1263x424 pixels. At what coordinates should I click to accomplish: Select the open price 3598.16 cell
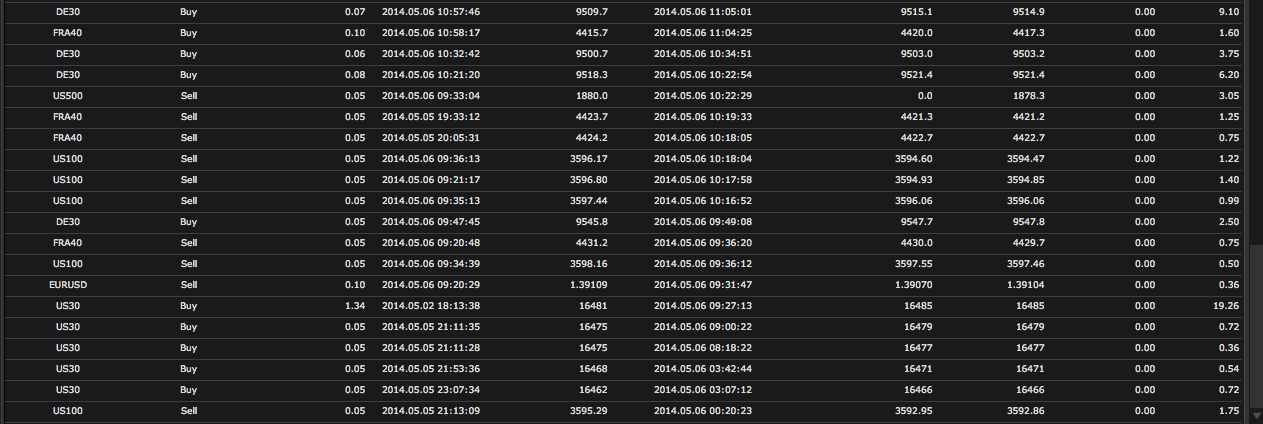589,264
